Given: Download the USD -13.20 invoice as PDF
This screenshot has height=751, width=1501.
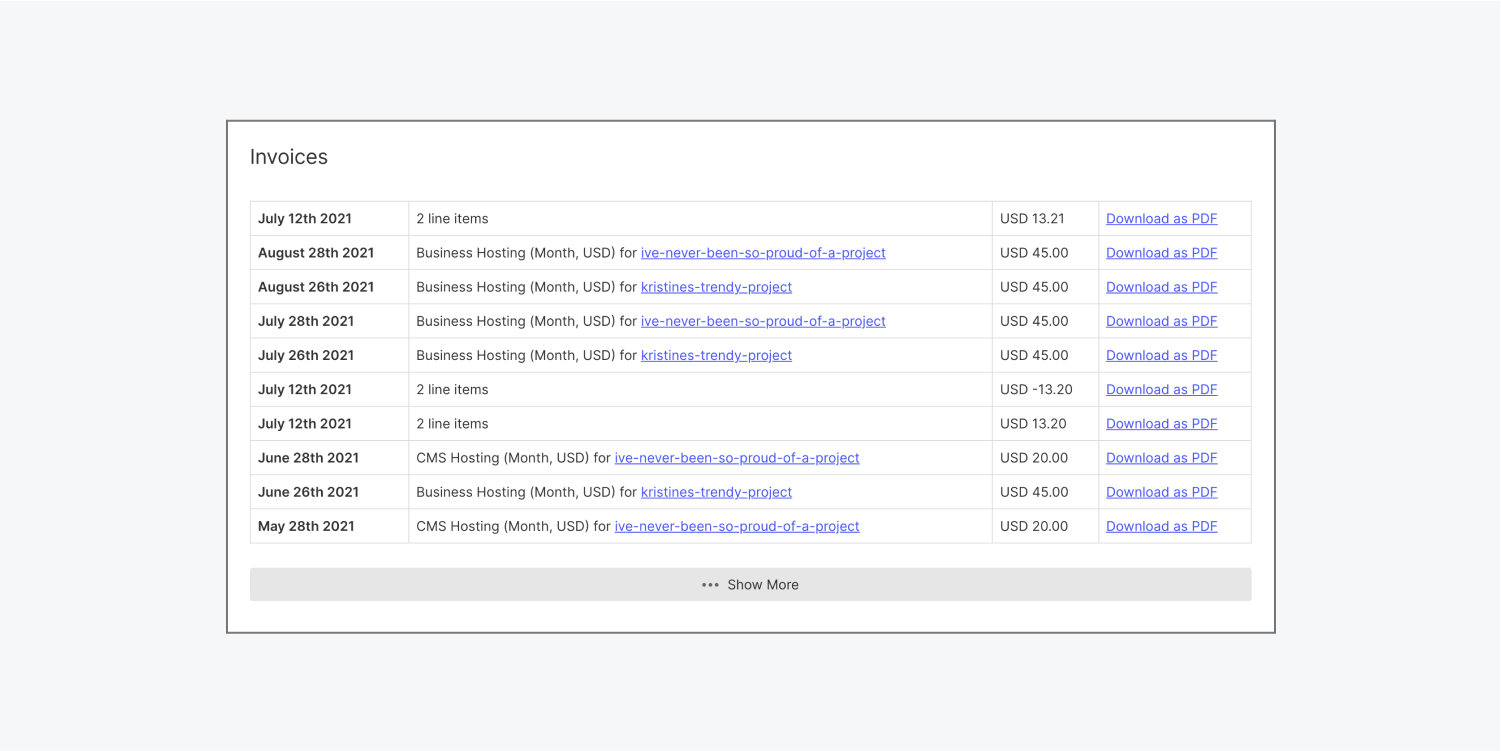Looking at the screenshot, I should click(x=1161, y=389).
